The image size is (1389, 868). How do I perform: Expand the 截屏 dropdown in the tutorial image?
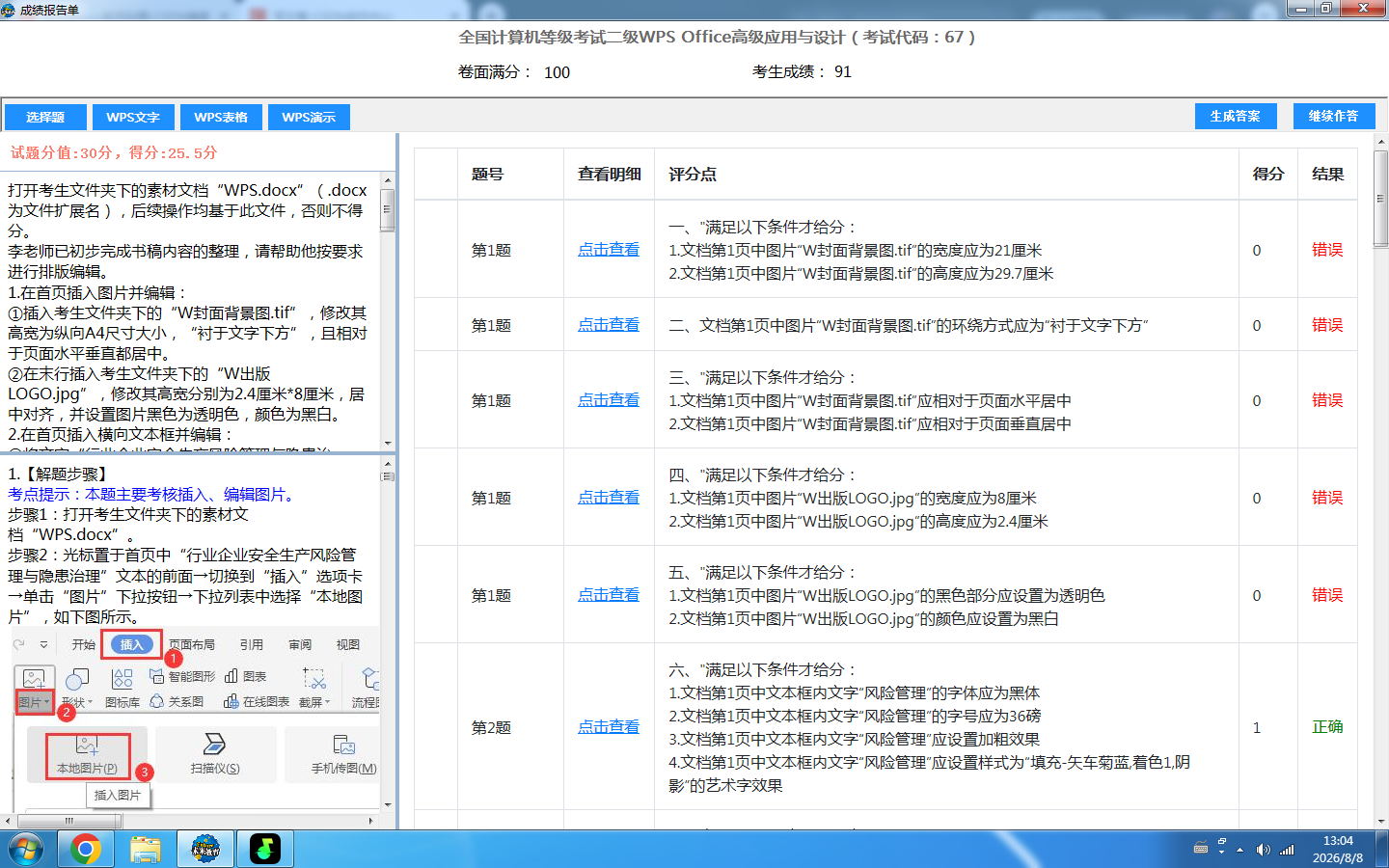(328, 702)
